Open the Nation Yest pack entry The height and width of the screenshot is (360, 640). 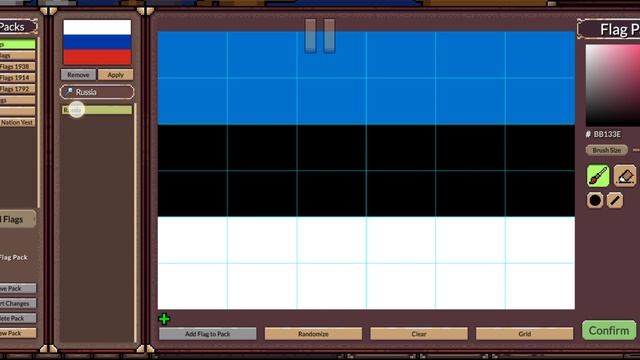(x=18, y=122)
